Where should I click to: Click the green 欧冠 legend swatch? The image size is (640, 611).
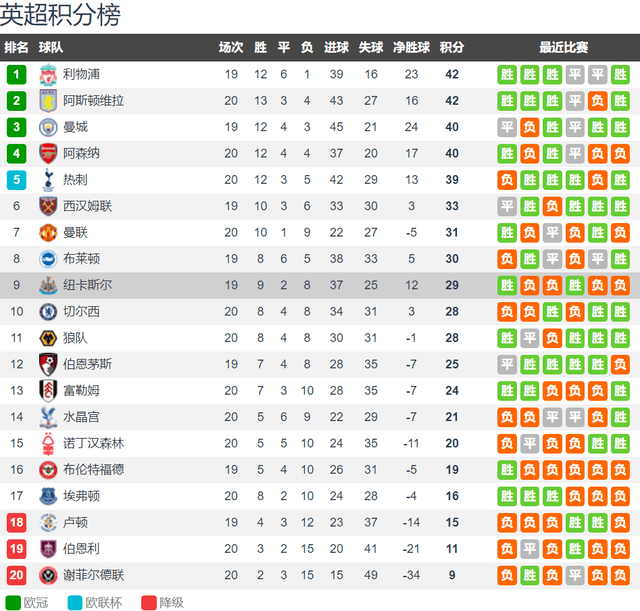tap(13, 603)
